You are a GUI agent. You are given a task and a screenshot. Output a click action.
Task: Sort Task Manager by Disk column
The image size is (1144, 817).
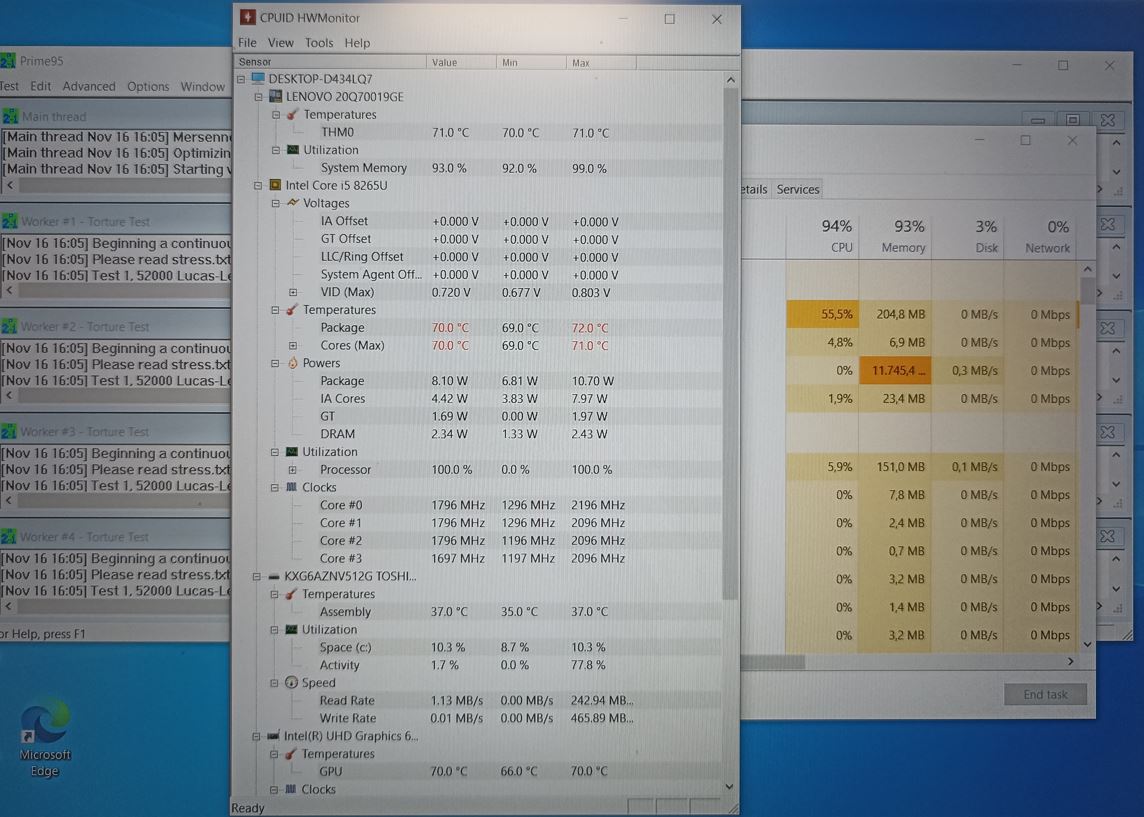click(x=967, y=236)
